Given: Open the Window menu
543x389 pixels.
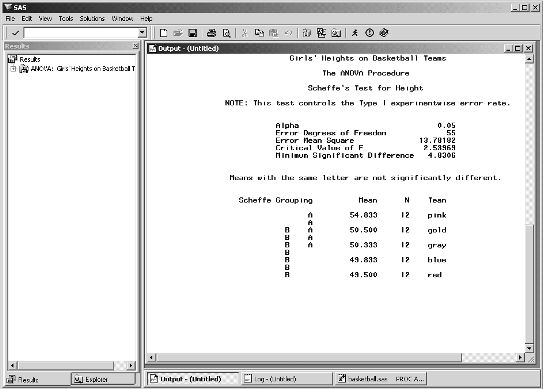Looking at the screenshot, I should coord(122,19).
